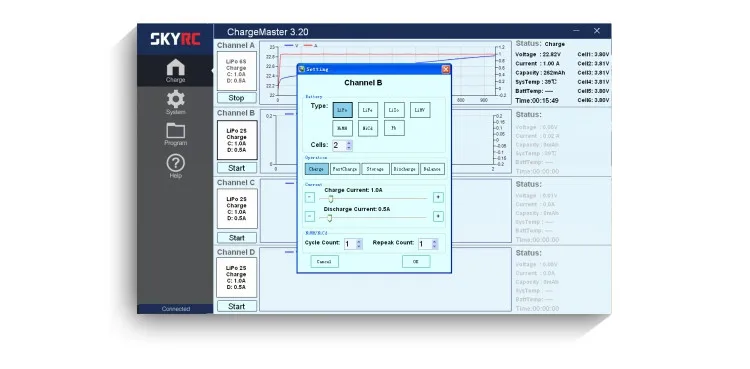Screen dimensions: 750x369
Task: Select NiMH battery type
Action: (342, 128)
